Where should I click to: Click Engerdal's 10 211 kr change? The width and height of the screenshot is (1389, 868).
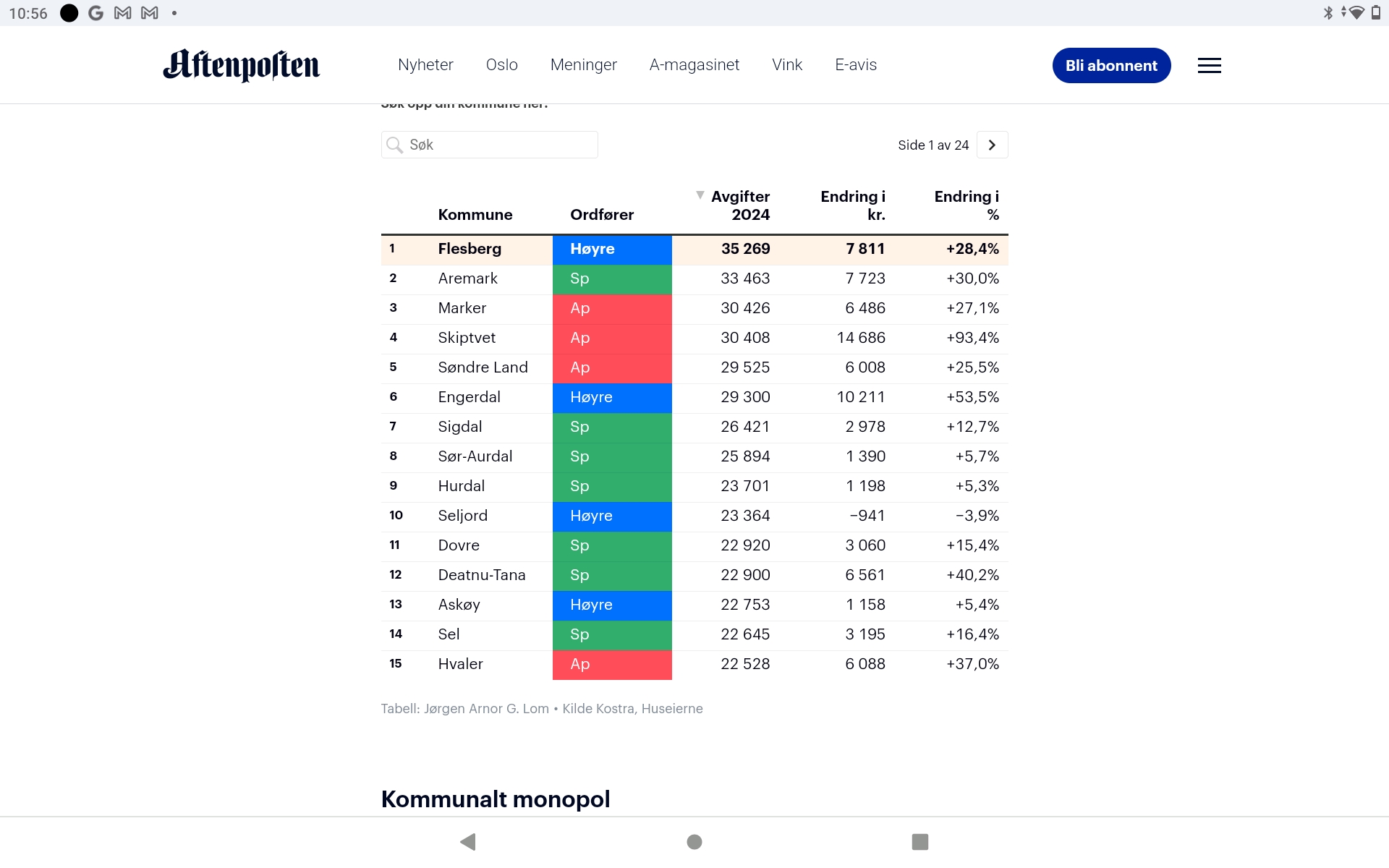861,397
